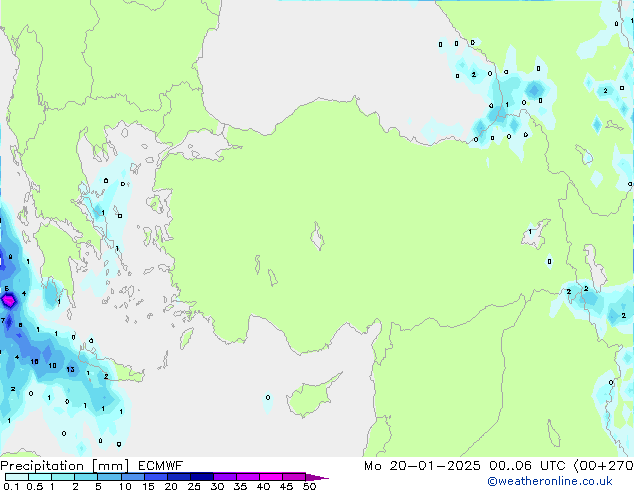Select the value 1 on Cyprus-shaped lake island region

point(530,232)
